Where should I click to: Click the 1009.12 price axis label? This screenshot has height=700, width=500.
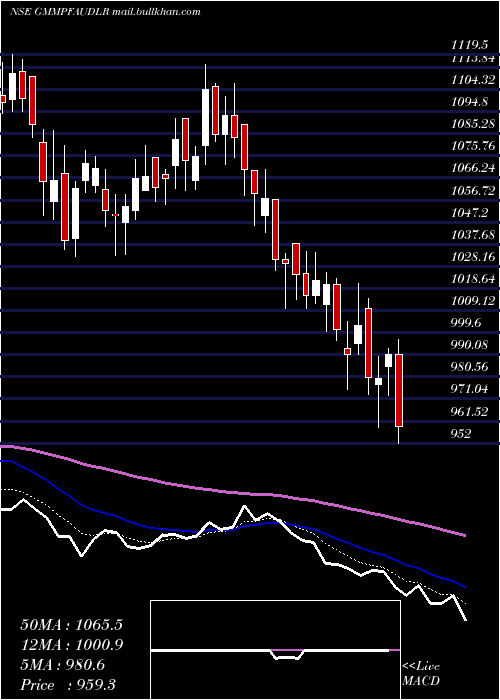coord(473,300)
